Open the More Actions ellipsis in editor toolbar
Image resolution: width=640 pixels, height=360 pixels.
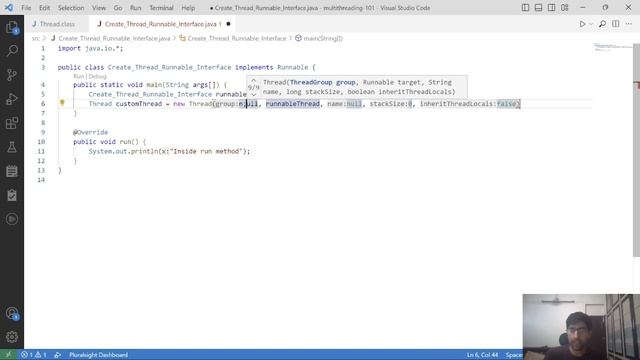(629, 24)
